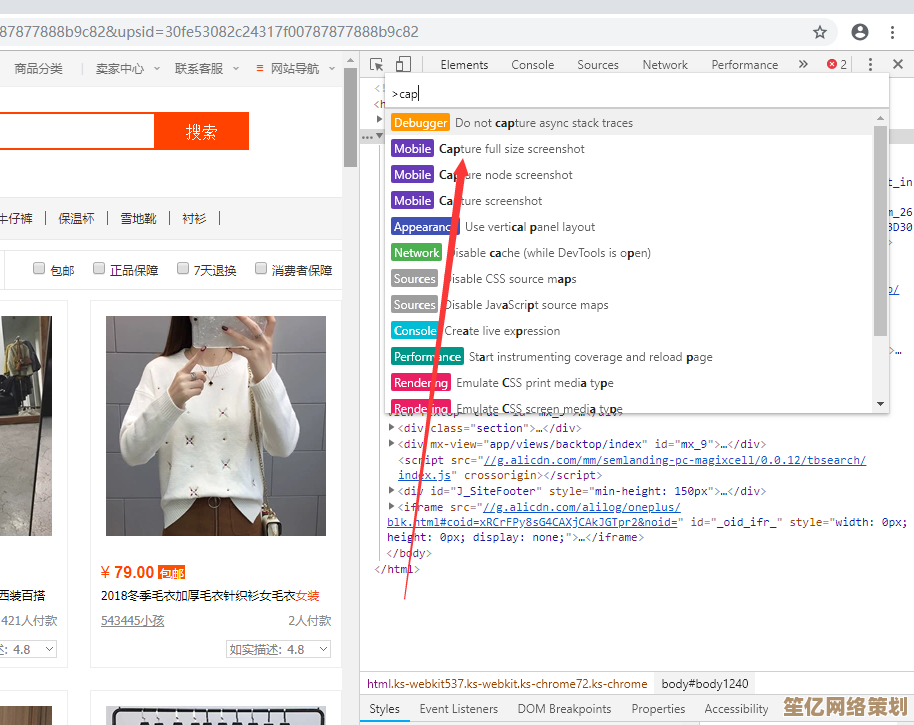Image resolution: width=914 pixels, height=725 pixels.
Task: Open the alilog oneplus iframe URL
Action: click(582, 507)
